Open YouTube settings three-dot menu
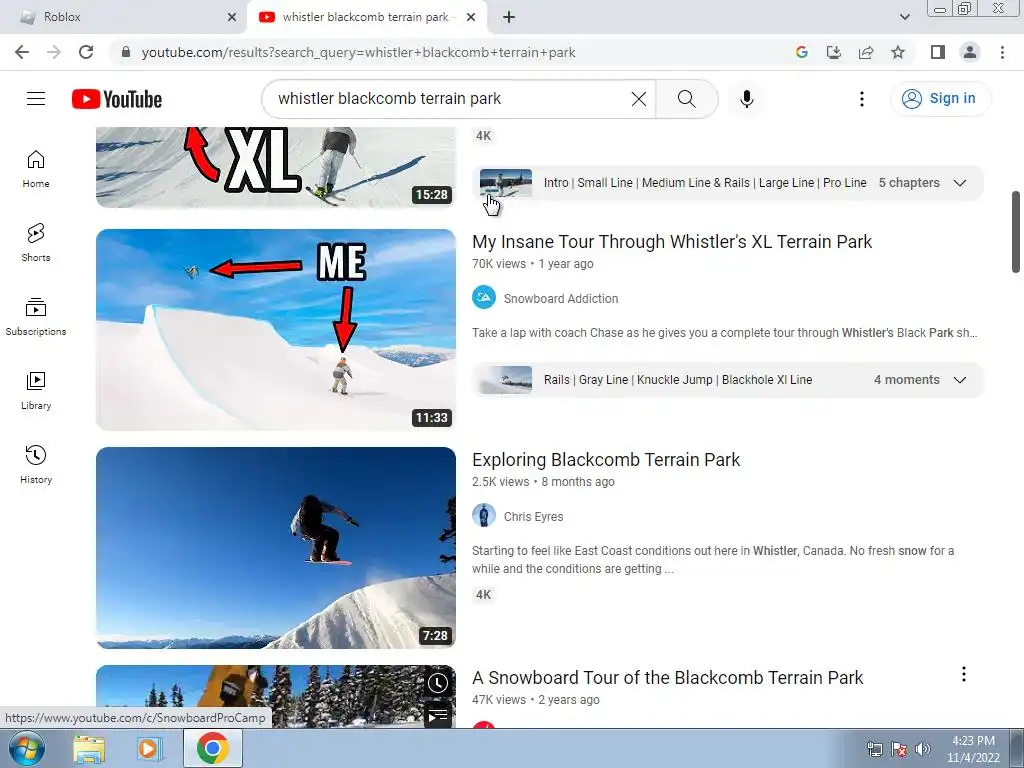Screen dimensions: 1024x768 click(x=861, y=99)
